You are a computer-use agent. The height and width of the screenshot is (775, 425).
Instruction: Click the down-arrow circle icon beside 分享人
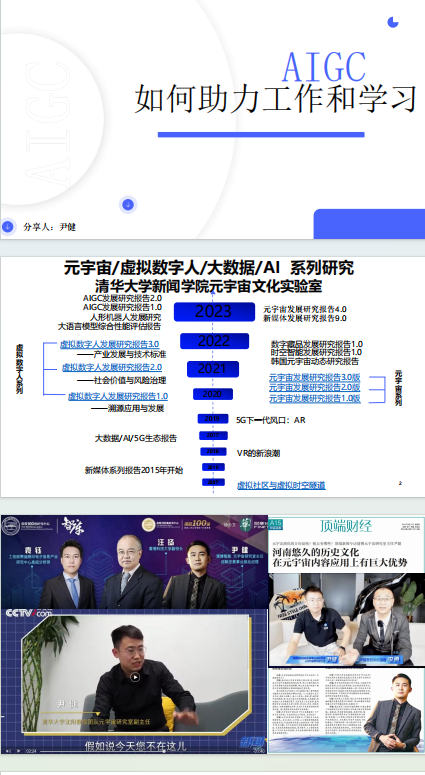tap(7, 226)
